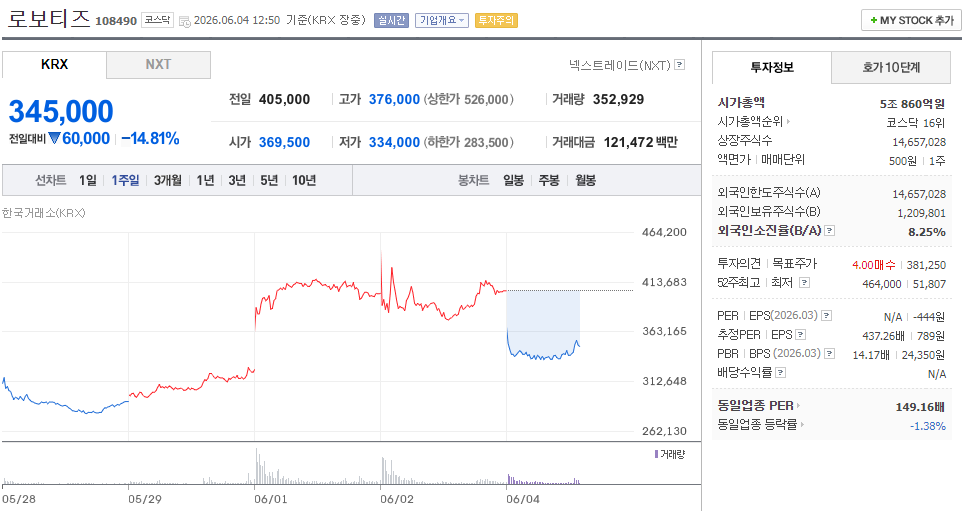Click the 06/02 date axis label
Image resolution: width=972 pixels, height=511 pixels.
[397, 499]
